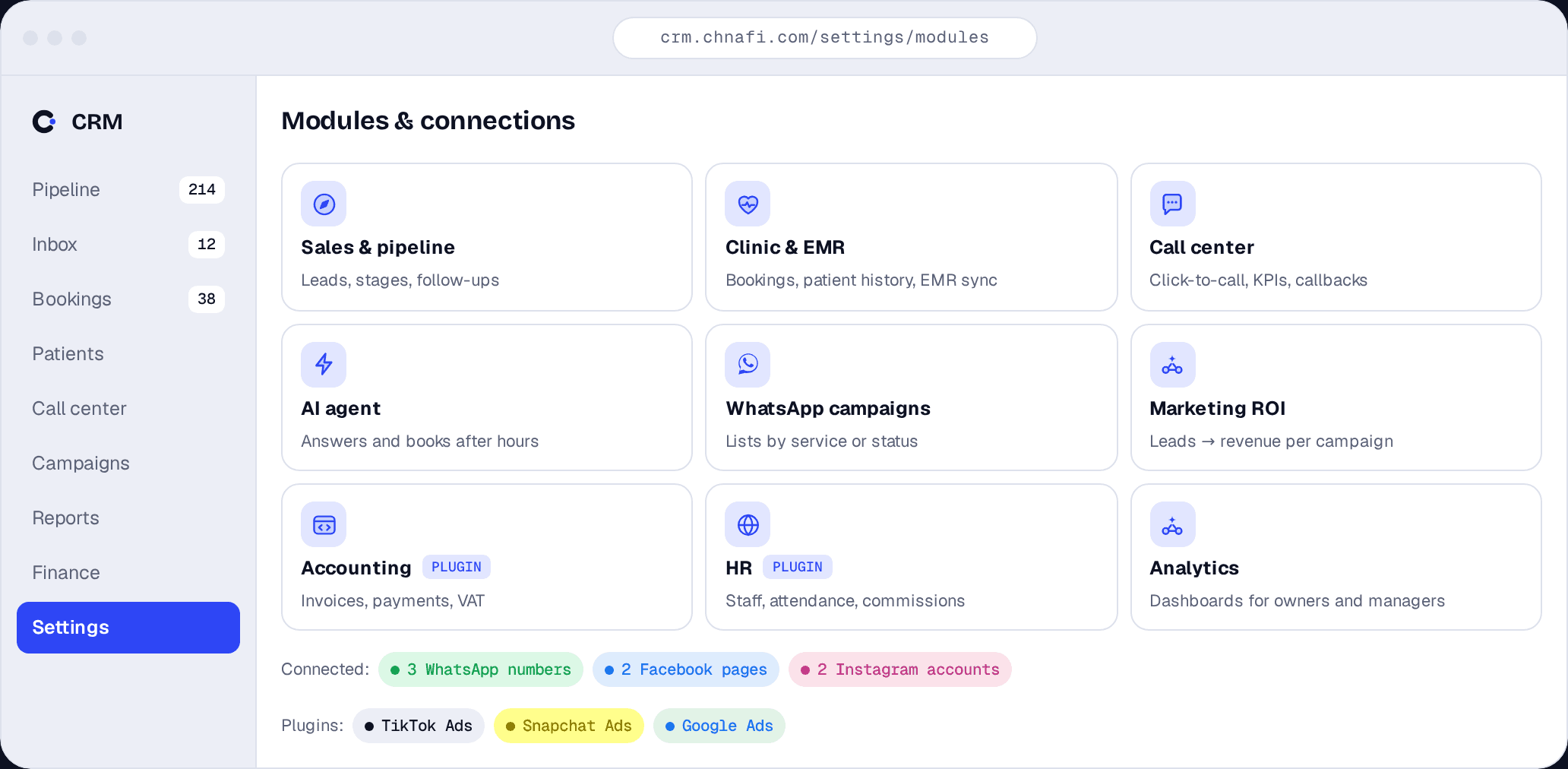Click the Marketing ROI card icon
This screenshot has width=1568, height=769.
pos(1172,365)
